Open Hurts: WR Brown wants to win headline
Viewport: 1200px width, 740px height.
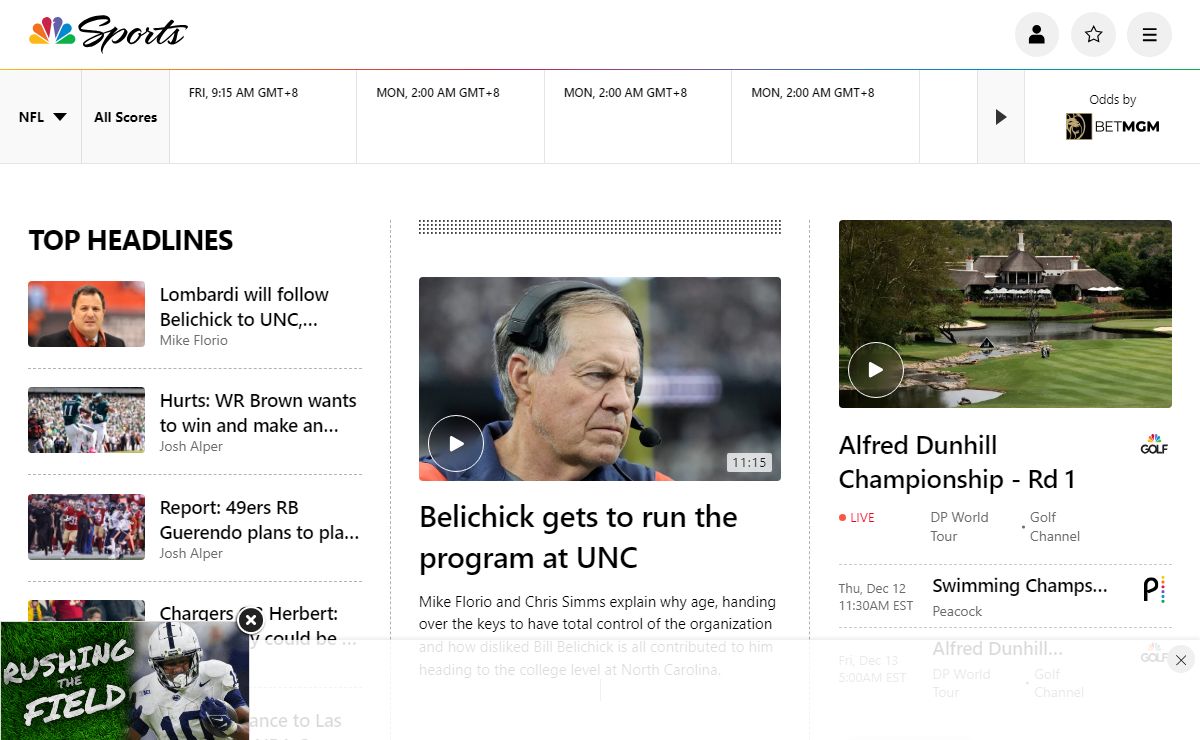coord(258,413)
